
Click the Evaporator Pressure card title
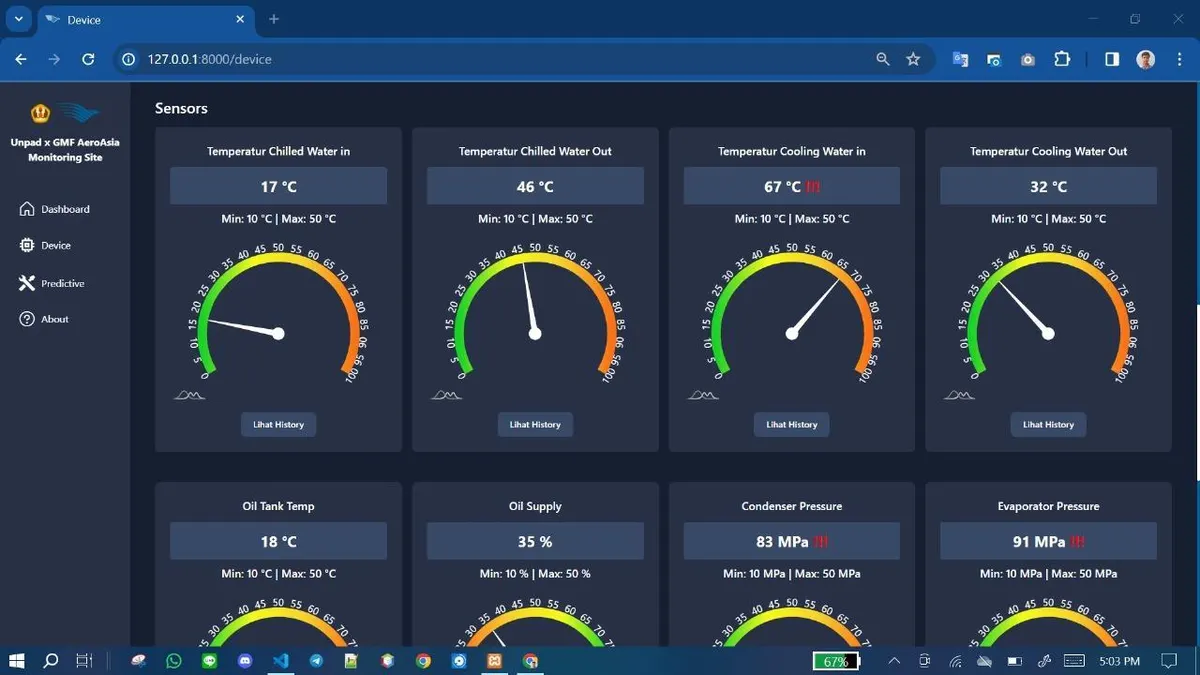pyautogui.click(x=1048, y=506)
